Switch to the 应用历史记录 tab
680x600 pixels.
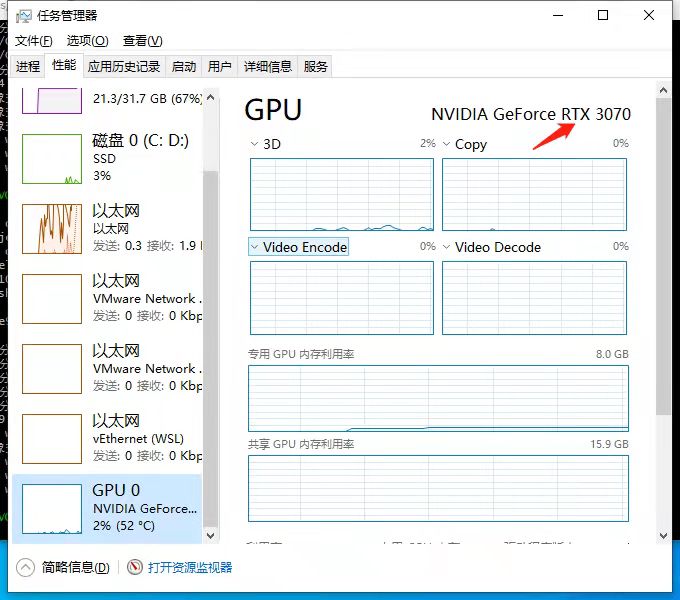coord(124,66)
